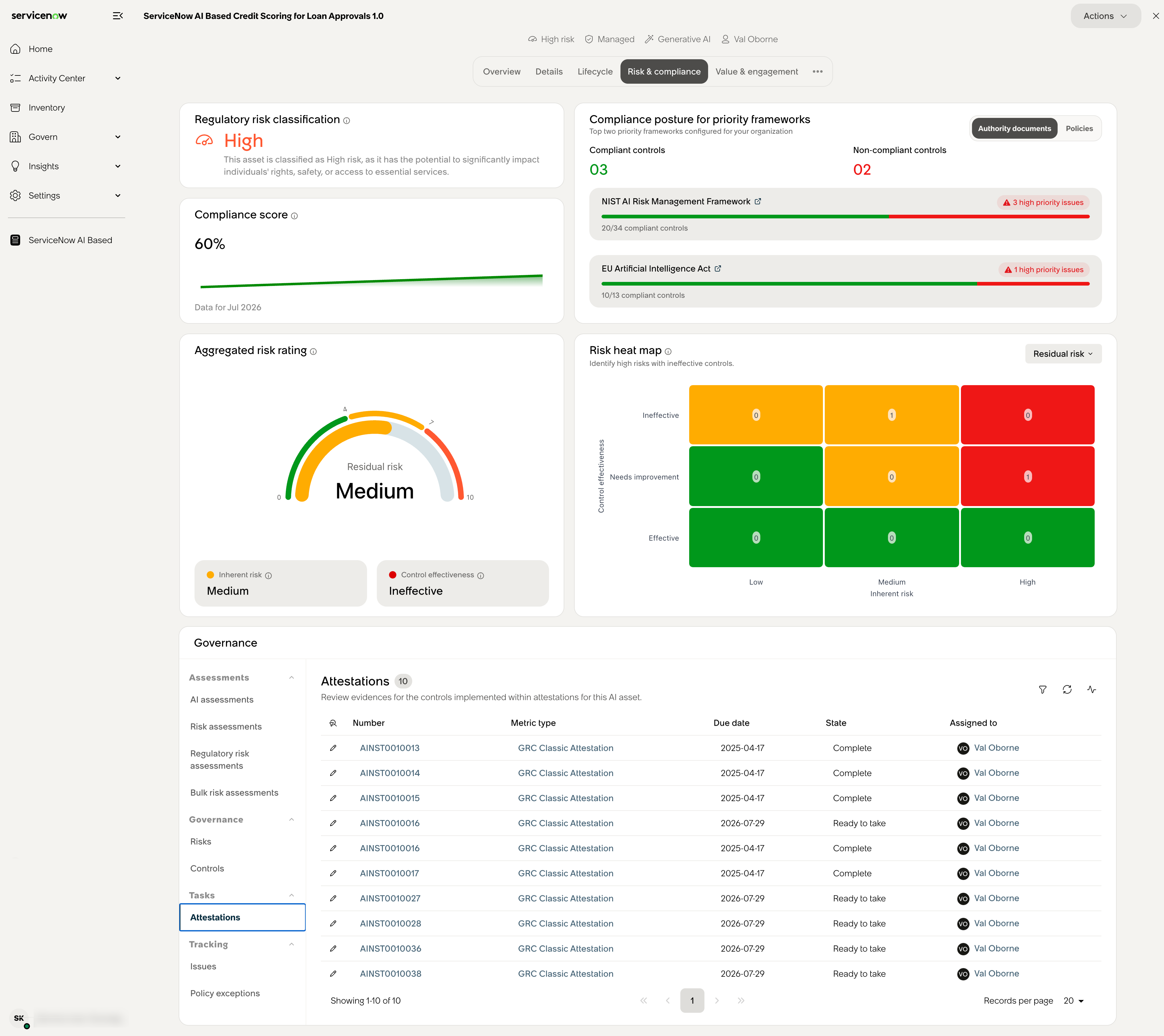This screenshot has width=1164, height=1036.
Task: Select Attestations in Tasks menu
Action: click(242, 917)
